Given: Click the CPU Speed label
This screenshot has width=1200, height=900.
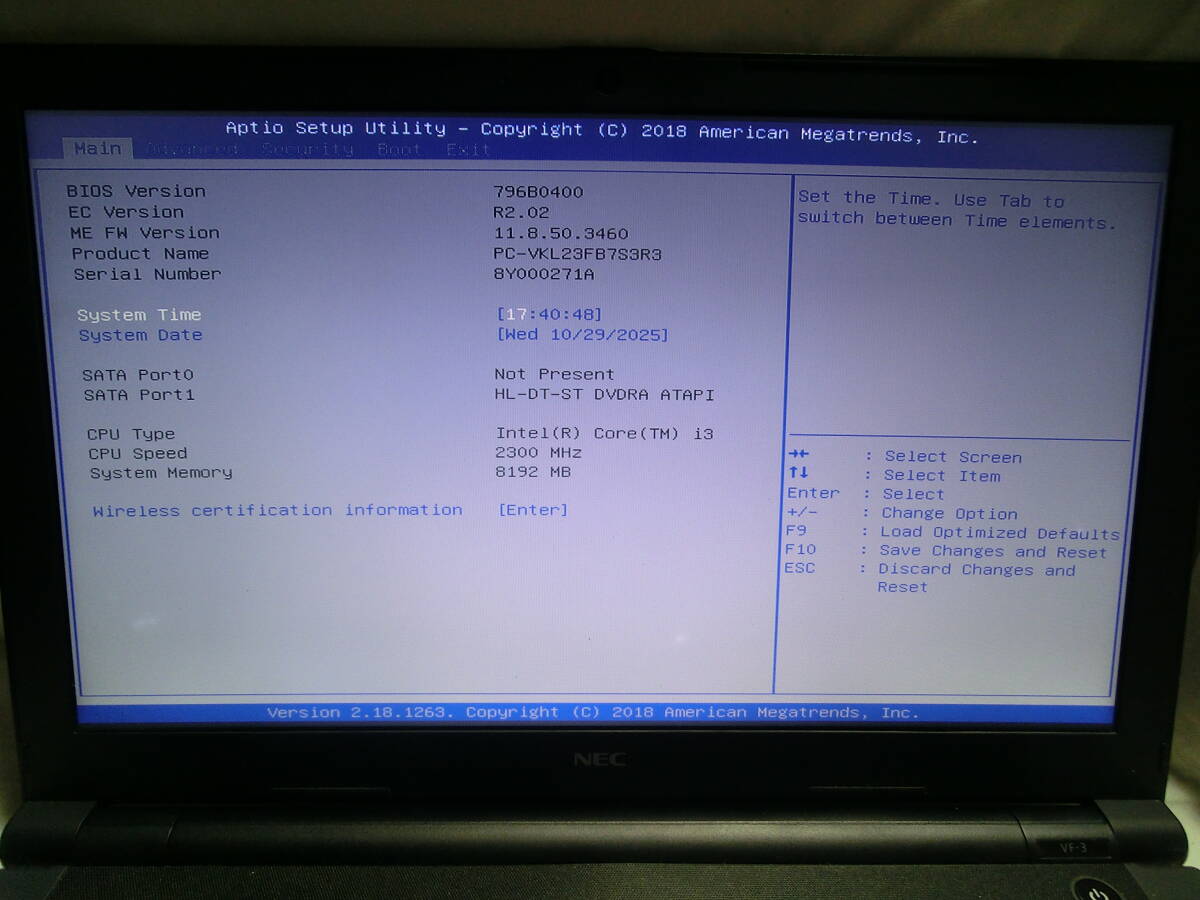Looking at the screenshot, I should [137, 453].
